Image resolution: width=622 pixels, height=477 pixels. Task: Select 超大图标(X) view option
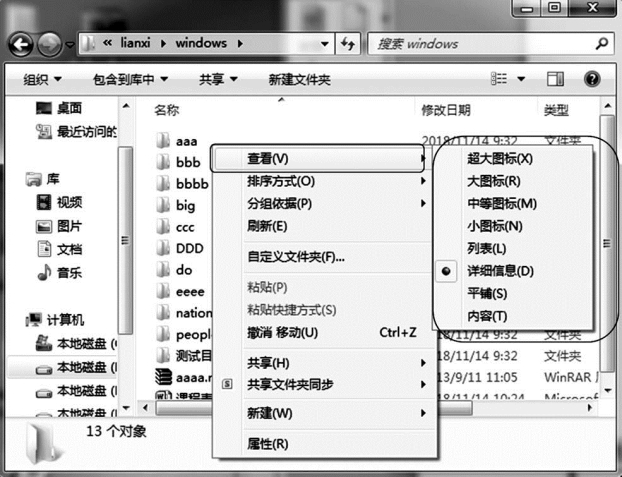pyautogui.click(x=514, y=159)
